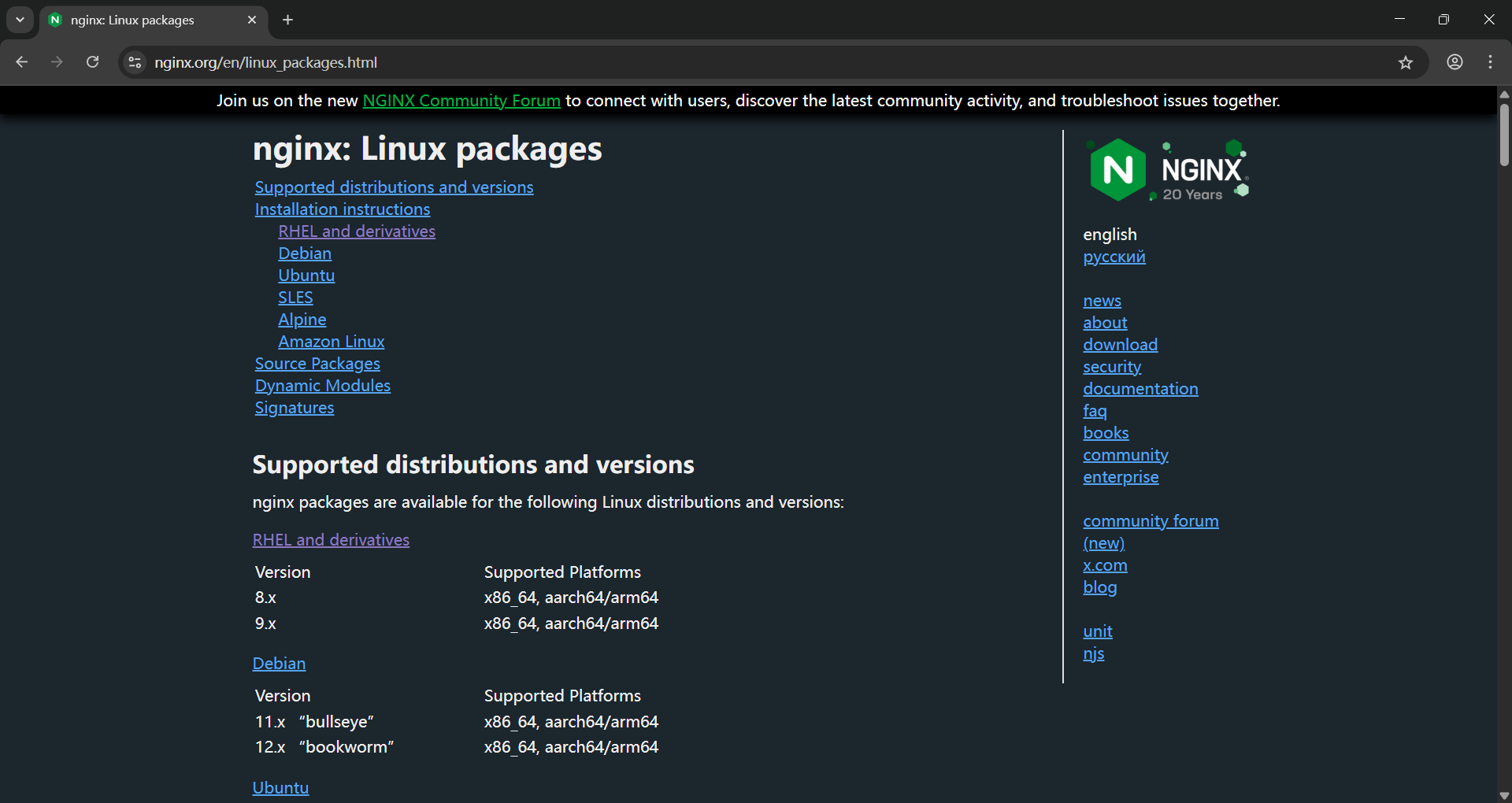The height and width of the screenshot is (803, 1512).
Task: Click the scrollbar down arrow
Action: [x=1504, y=795]
